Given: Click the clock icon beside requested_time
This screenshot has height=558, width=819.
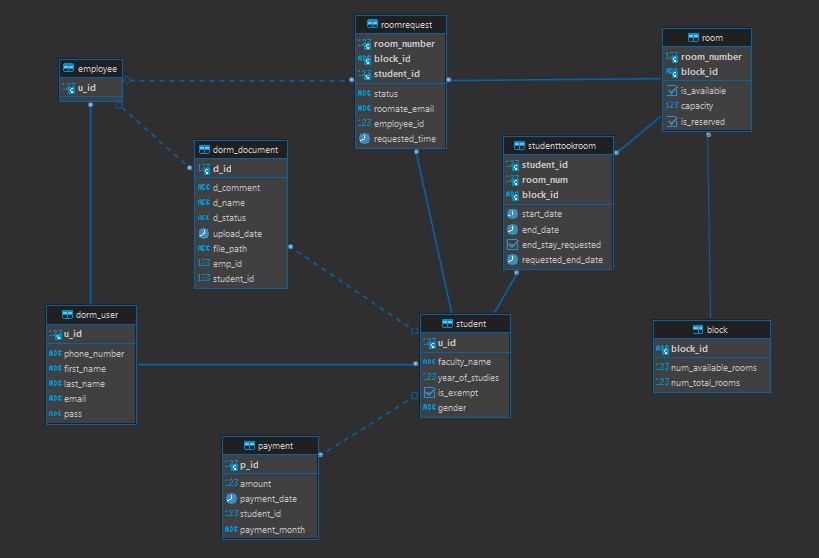Looking at the screenshot, I should [364, 139].
